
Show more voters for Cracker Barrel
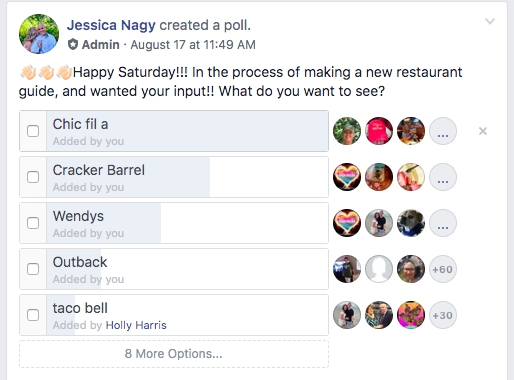click(x=443, y=177)
